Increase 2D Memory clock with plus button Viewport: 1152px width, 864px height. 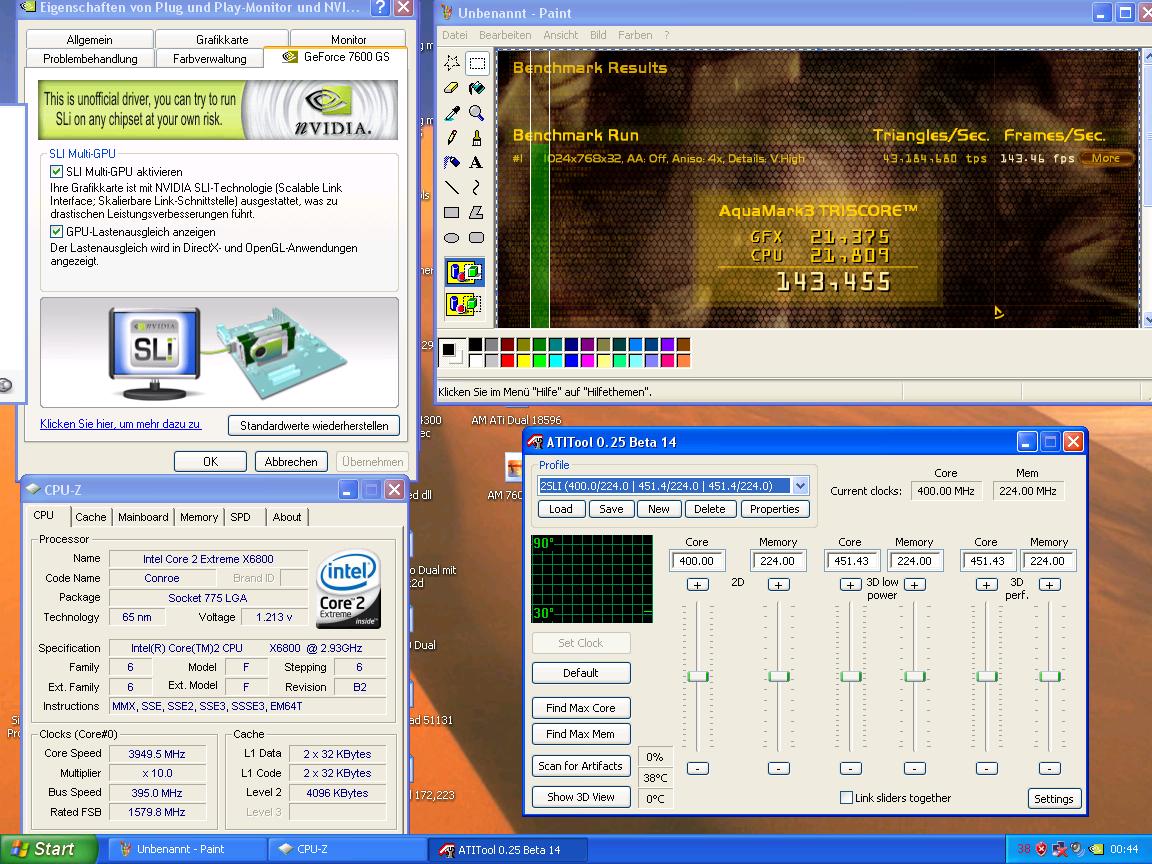click(x=779, y=585)
